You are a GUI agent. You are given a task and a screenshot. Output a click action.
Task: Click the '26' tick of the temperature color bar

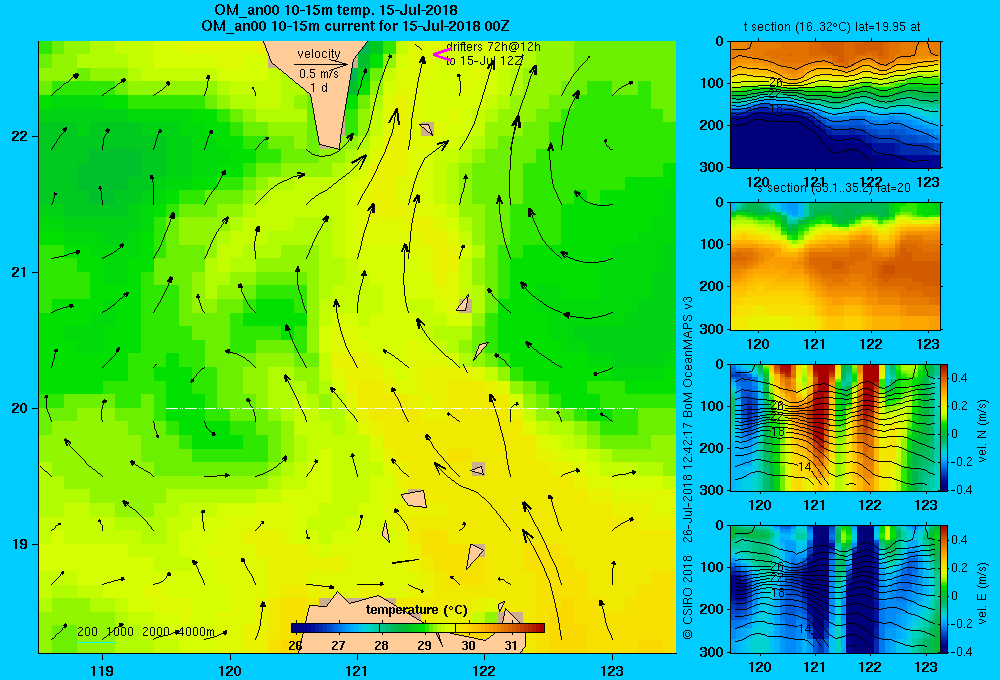point(295,646)
